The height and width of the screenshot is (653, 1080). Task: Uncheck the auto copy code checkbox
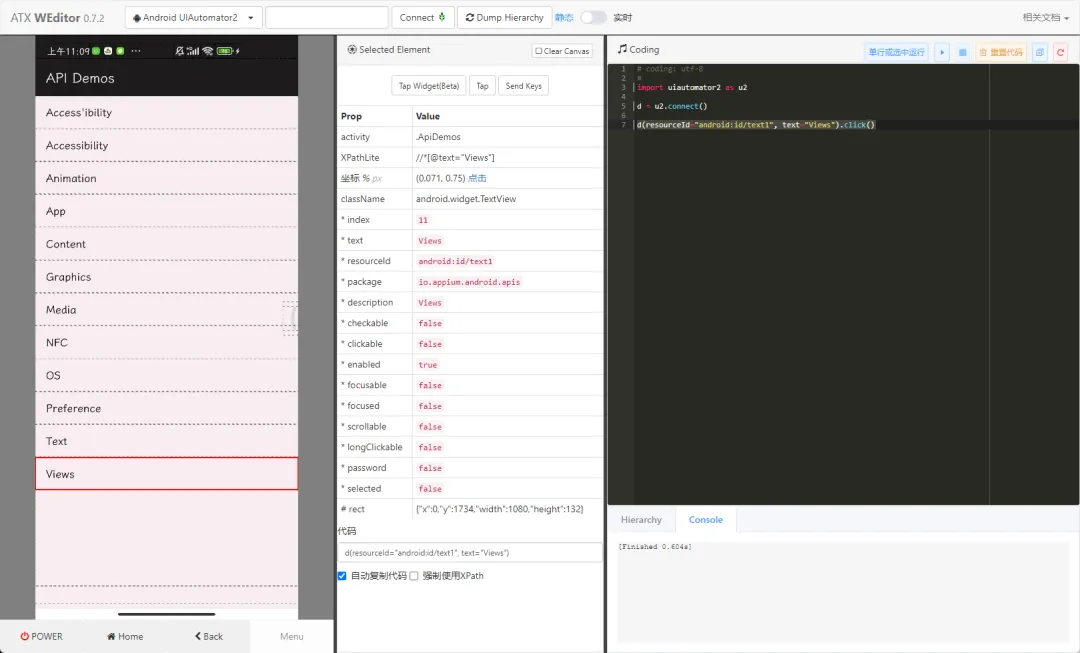pos(342,576)
